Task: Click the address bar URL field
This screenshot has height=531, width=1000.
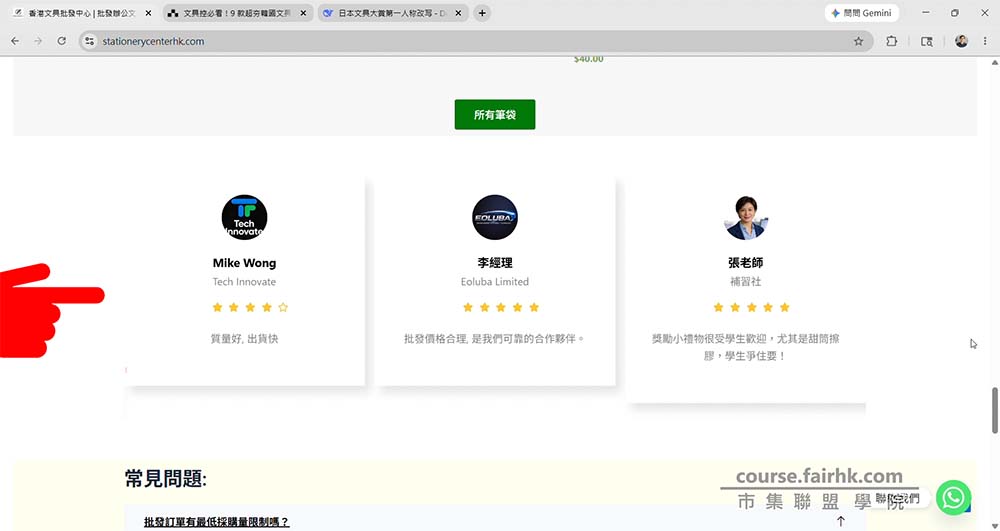Action: (475, 41)
